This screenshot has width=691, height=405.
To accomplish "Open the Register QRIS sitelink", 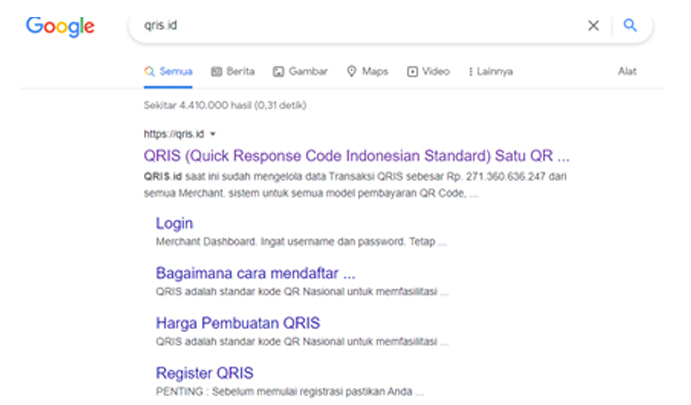I will pos(204,373).
